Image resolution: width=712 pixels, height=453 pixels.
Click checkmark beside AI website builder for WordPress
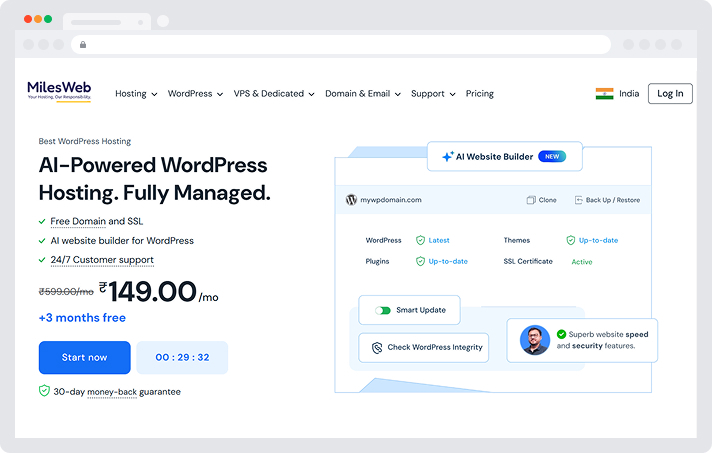pos(42,241)
